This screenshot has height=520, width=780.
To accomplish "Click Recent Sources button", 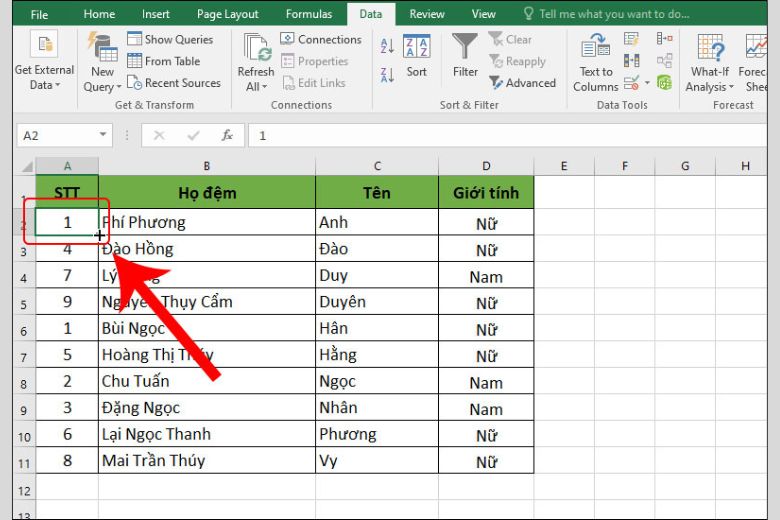I will point(173,83).
